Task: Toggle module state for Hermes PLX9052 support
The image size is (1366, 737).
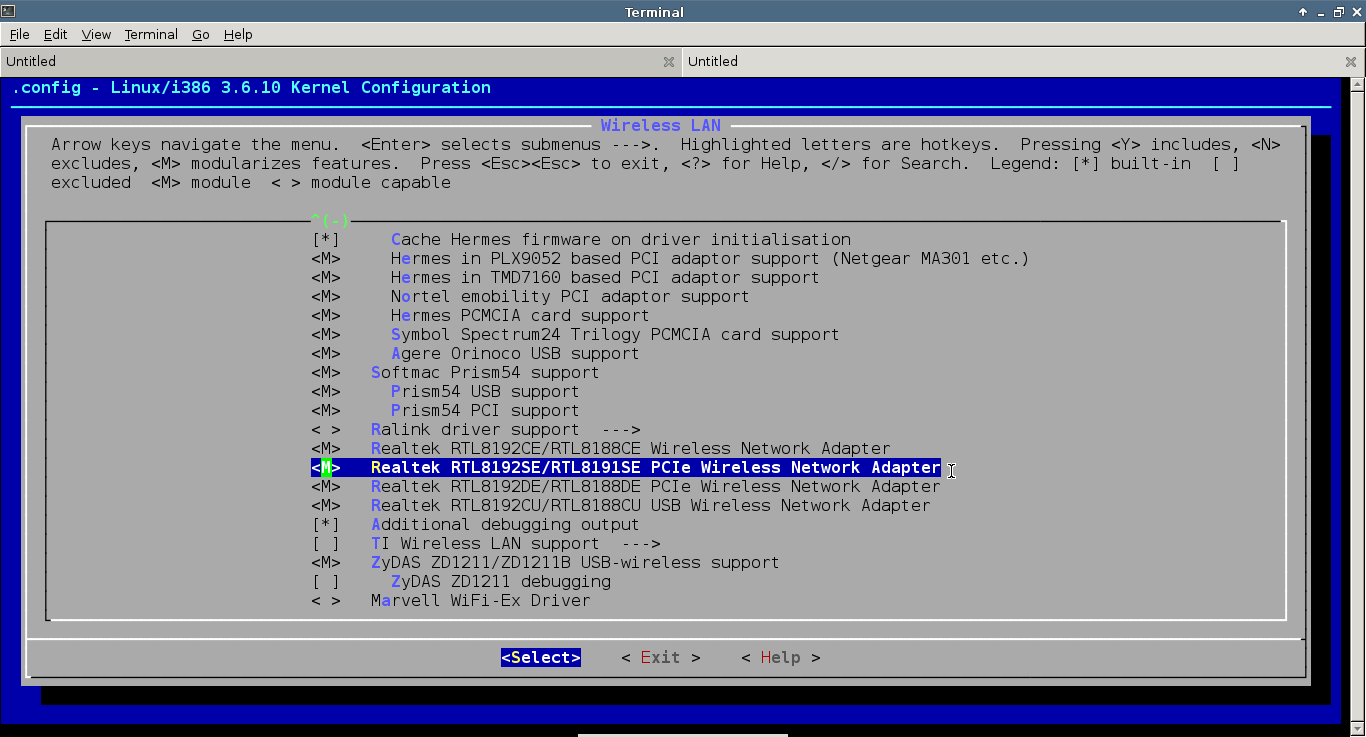Action: (x=326, y=258)
